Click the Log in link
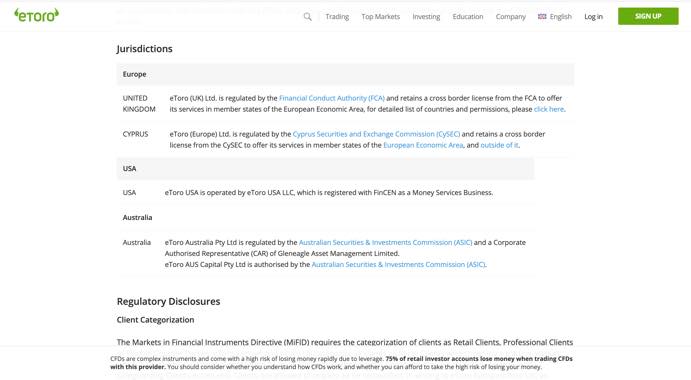691x380 pixels. (x=593, y=17)
